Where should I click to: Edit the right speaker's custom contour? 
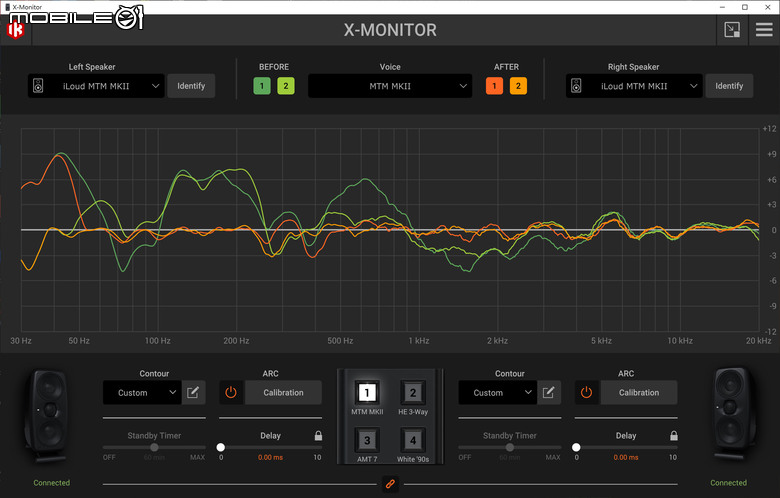tap(549, 393)
